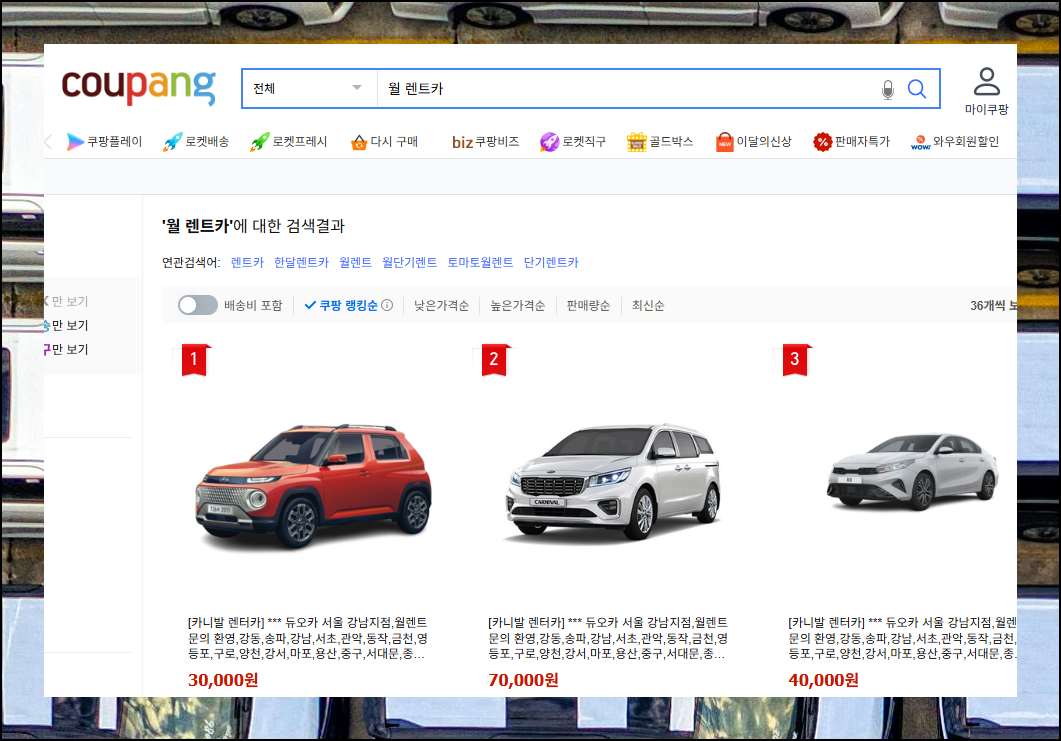Click the 쿠팡플레이 text label
The height and width of the screenshot is (741, 1061).
[x=114, y=141]
